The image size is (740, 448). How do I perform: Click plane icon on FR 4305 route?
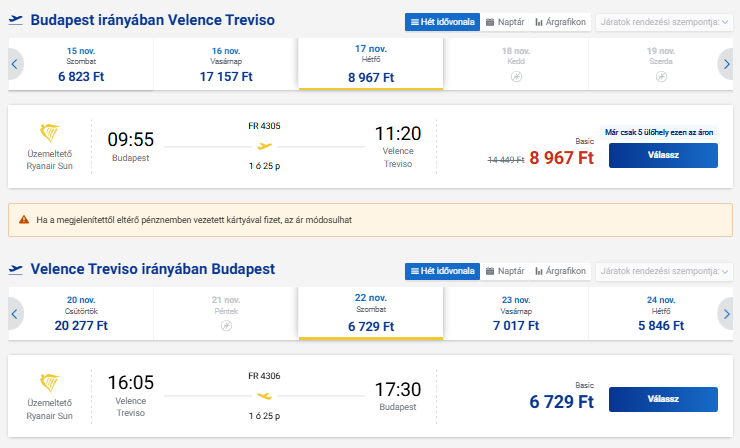264,146
